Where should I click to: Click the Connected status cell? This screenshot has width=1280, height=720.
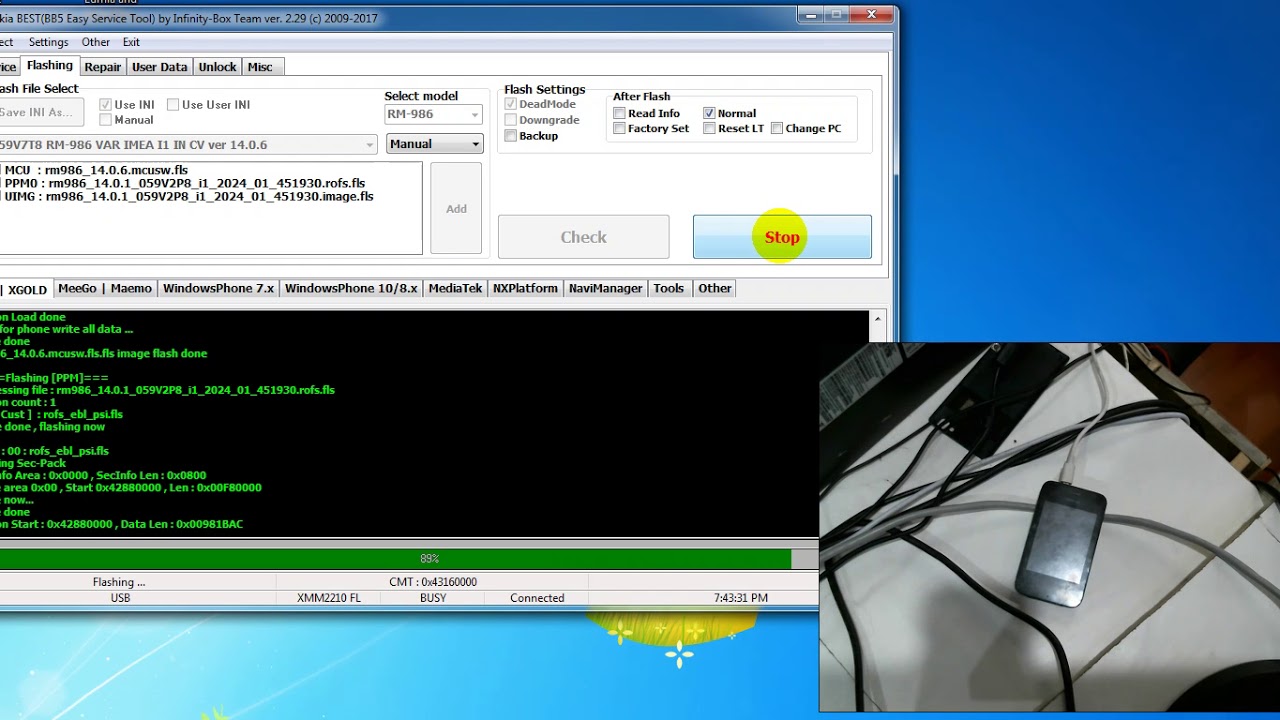(x=537, y=598)
